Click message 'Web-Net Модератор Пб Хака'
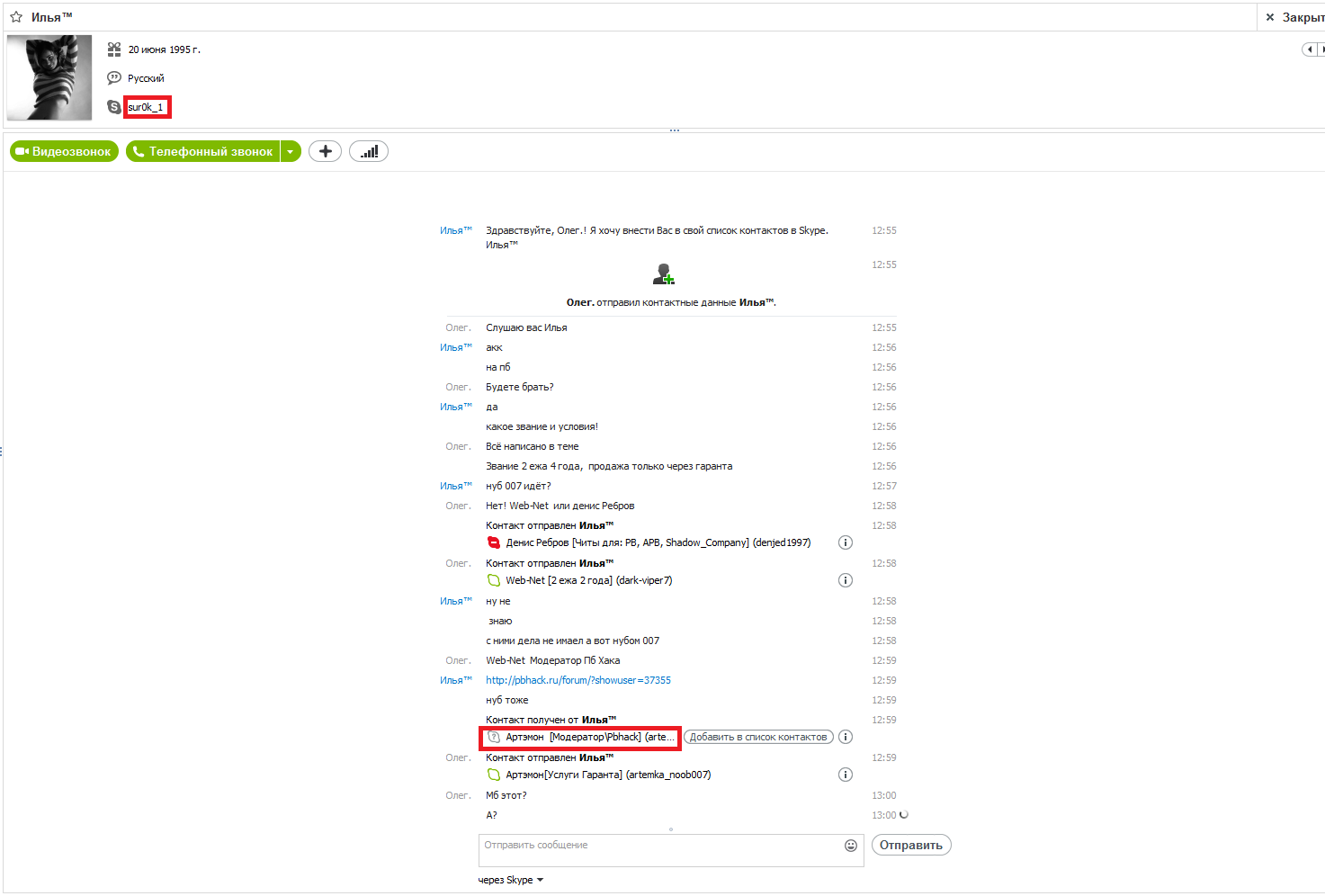The image size is (1325, 896). point(553,660)
